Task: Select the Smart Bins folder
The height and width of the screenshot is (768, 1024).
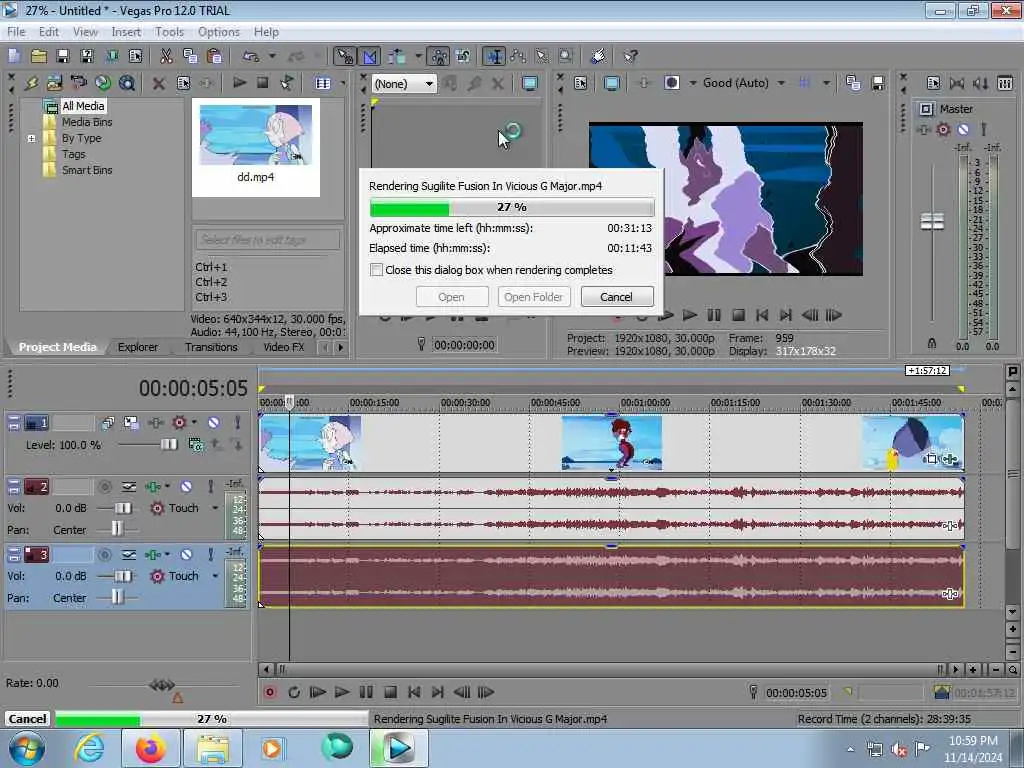Action: point(87,170)
